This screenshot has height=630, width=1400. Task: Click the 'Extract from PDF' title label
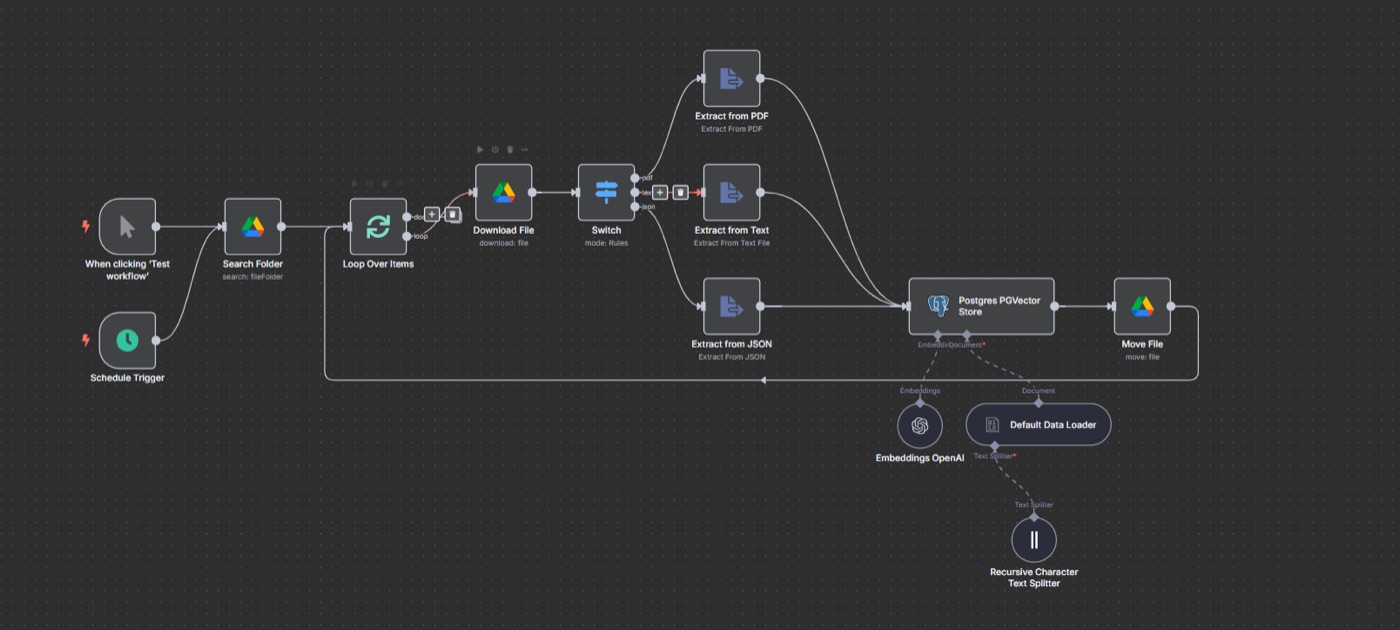pyautogui.click(x=731, y=116)
